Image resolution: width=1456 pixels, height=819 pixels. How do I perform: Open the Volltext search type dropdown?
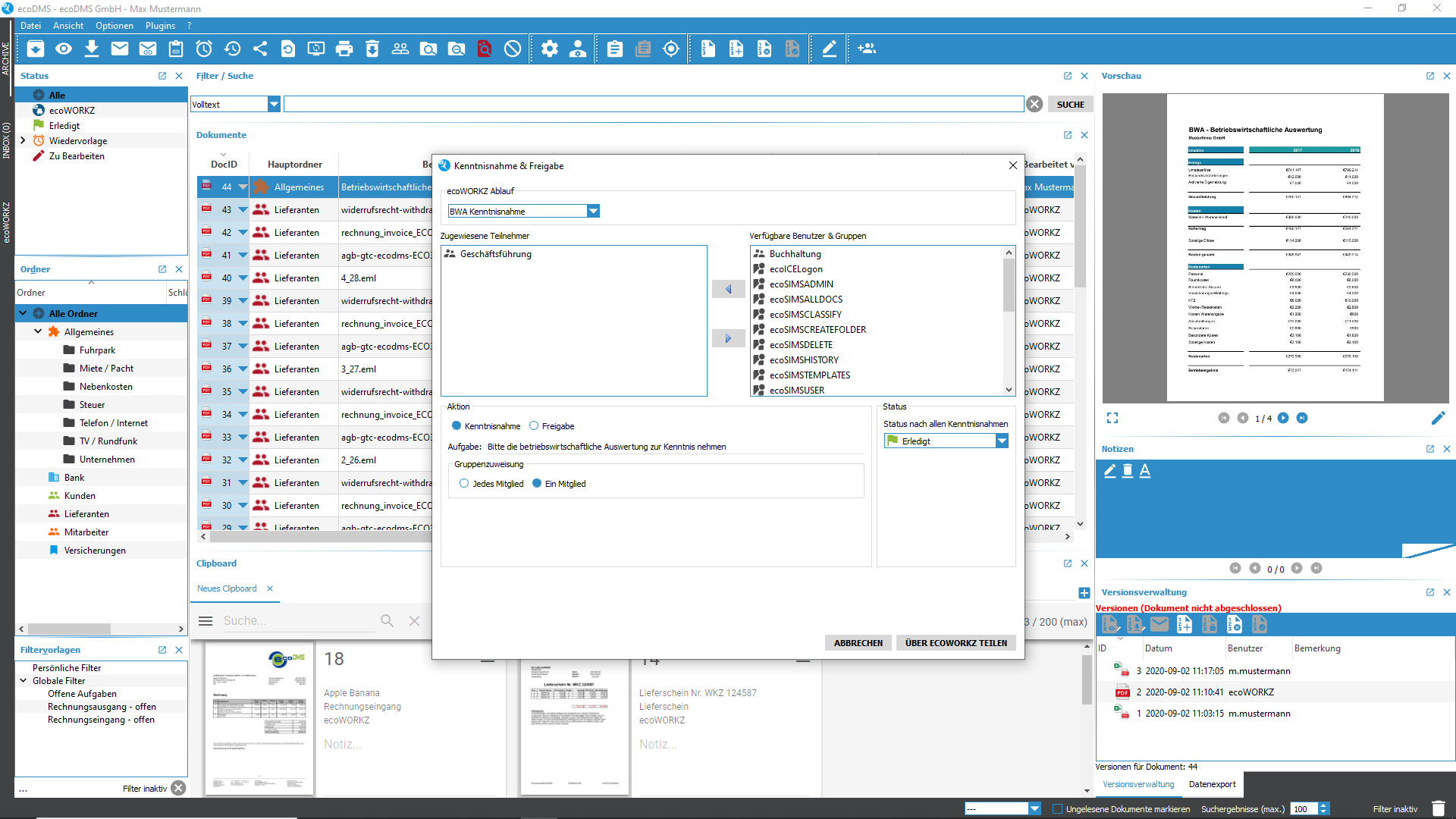click(x=275, y=105)
